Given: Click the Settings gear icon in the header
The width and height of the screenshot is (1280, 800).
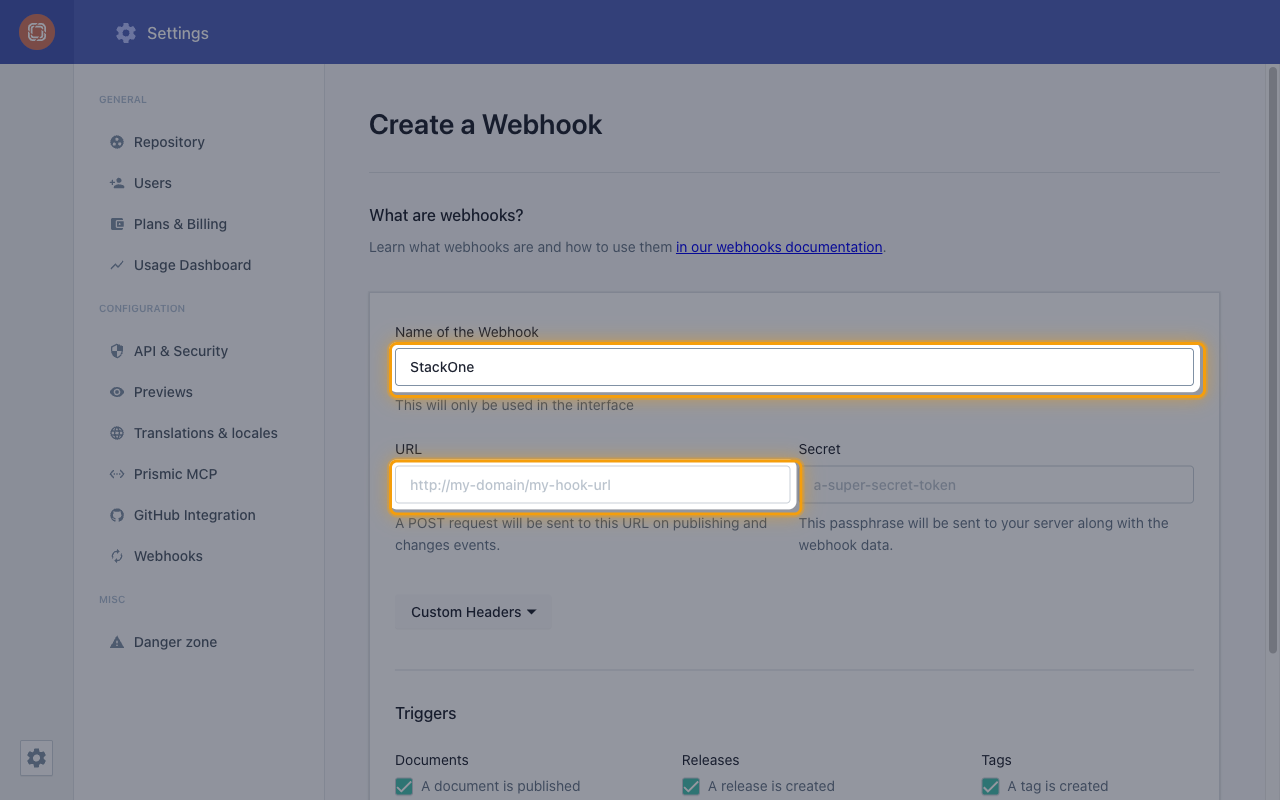Looking at the screenshot, I should [x=126, y=33].
